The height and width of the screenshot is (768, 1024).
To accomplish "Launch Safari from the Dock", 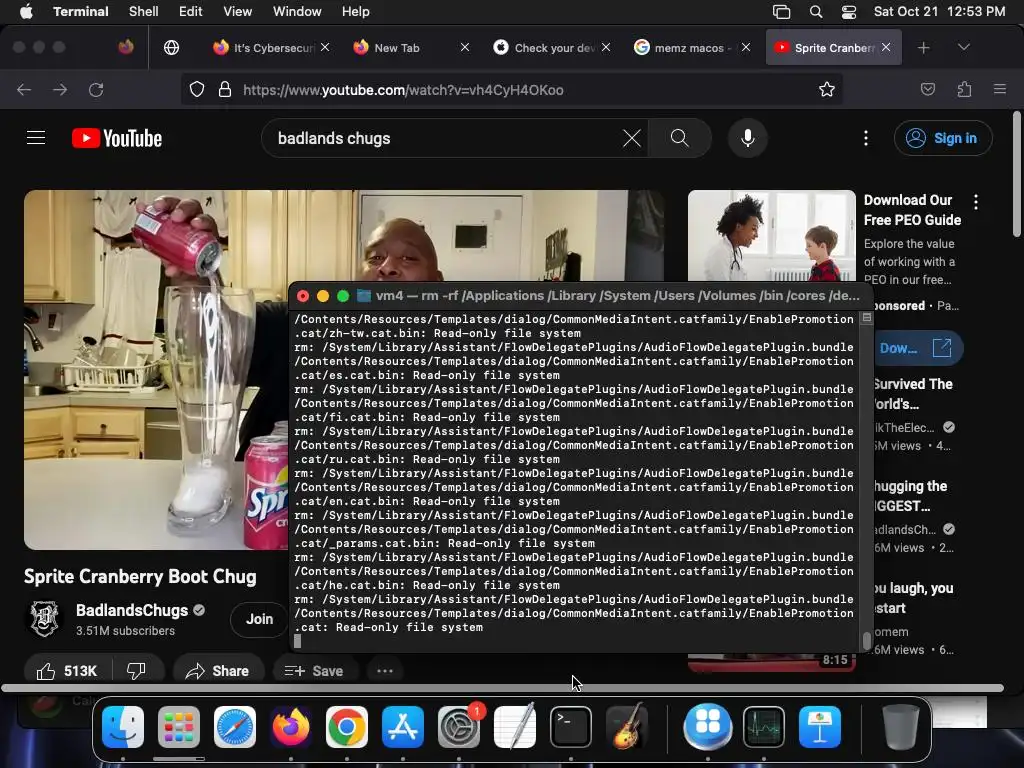I will [235, 726].
